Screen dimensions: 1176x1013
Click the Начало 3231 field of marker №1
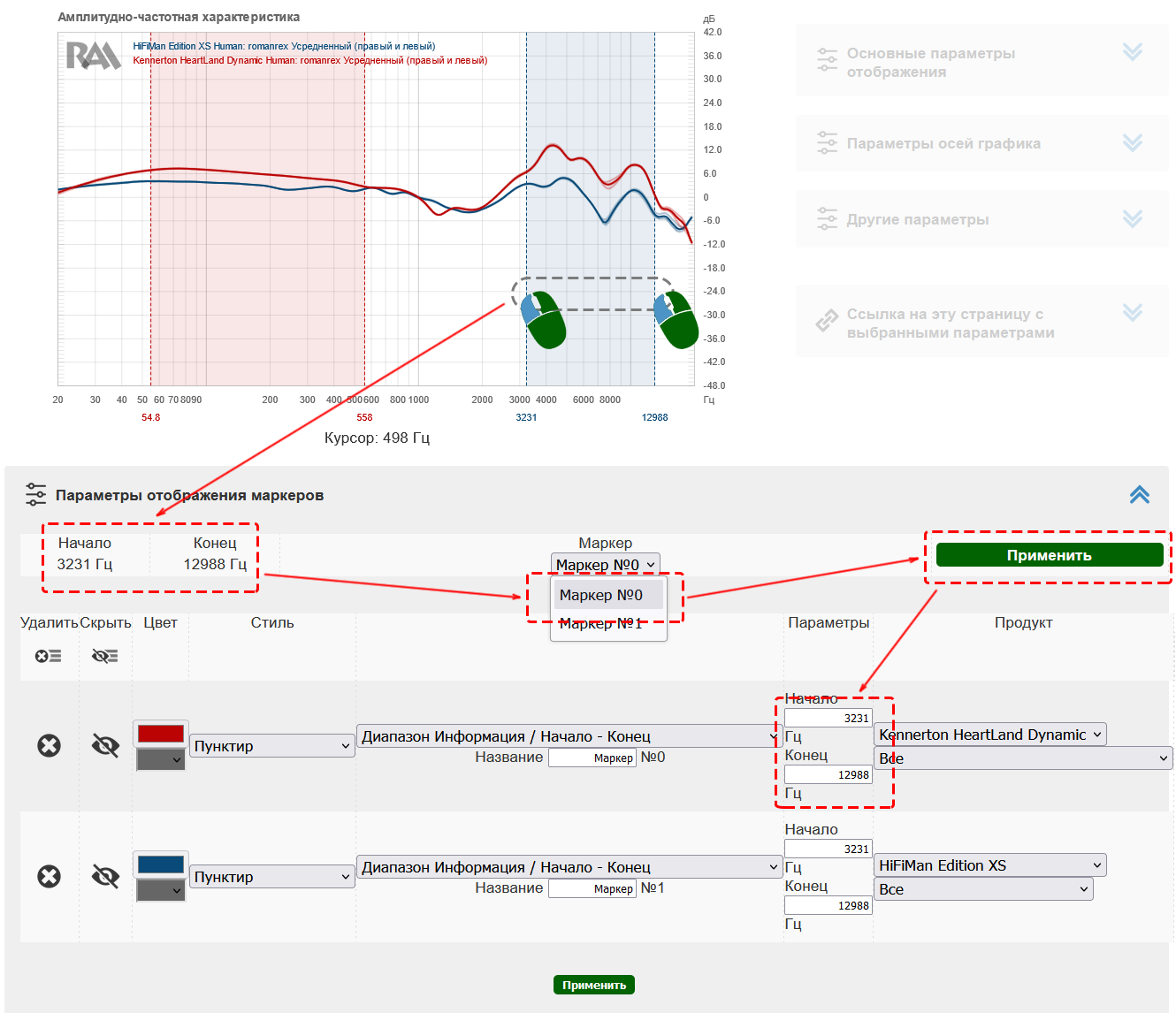[x=829, y=849]
